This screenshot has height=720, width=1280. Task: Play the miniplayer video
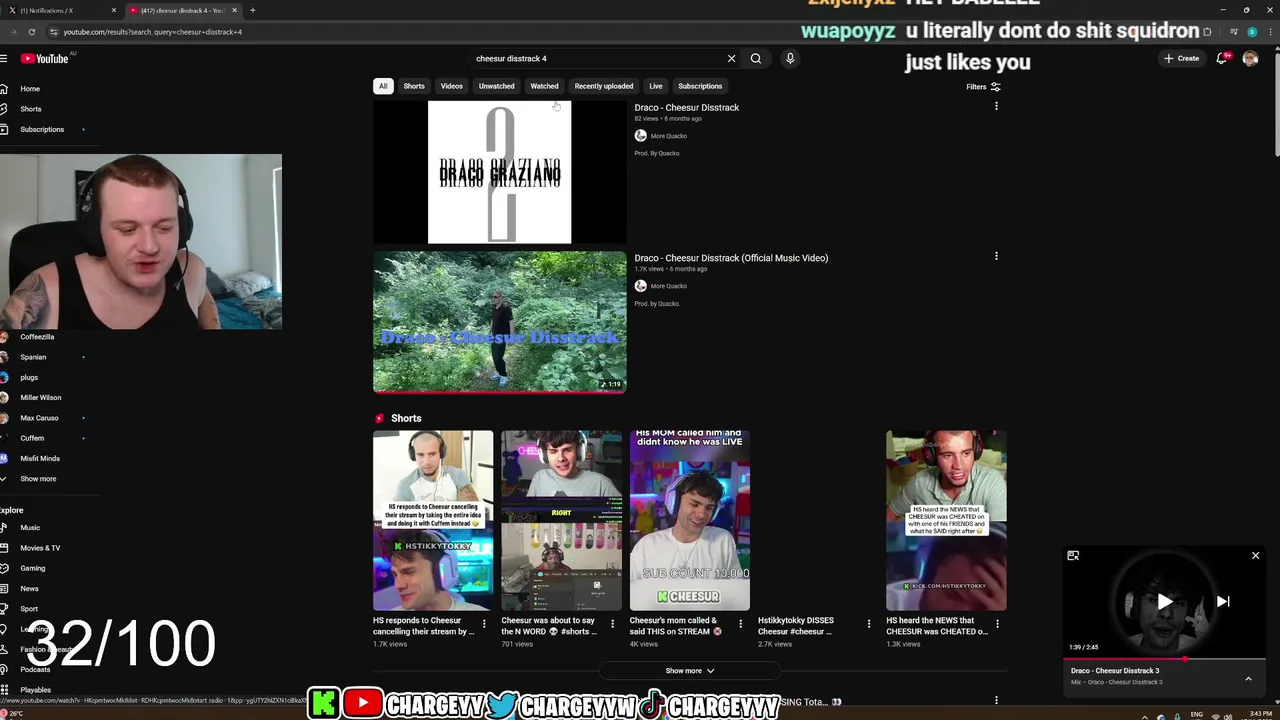(x=1164, y=601)
